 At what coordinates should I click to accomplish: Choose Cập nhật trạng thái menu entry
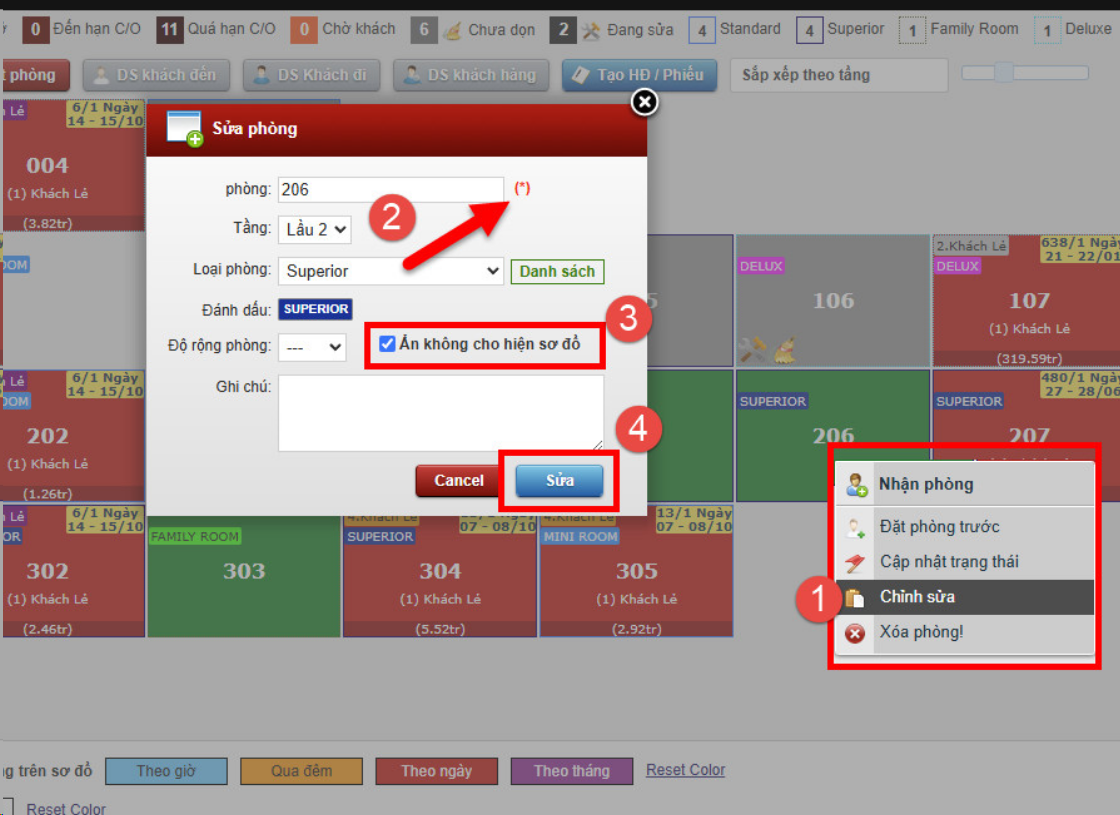[x=949, y=562]
